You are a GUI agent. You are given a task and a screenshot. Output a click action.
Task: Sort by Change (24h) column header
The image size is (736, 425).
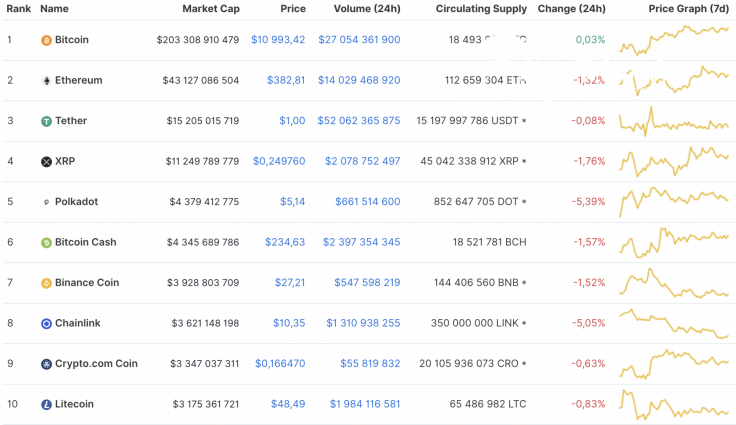(x=572, y=8)
